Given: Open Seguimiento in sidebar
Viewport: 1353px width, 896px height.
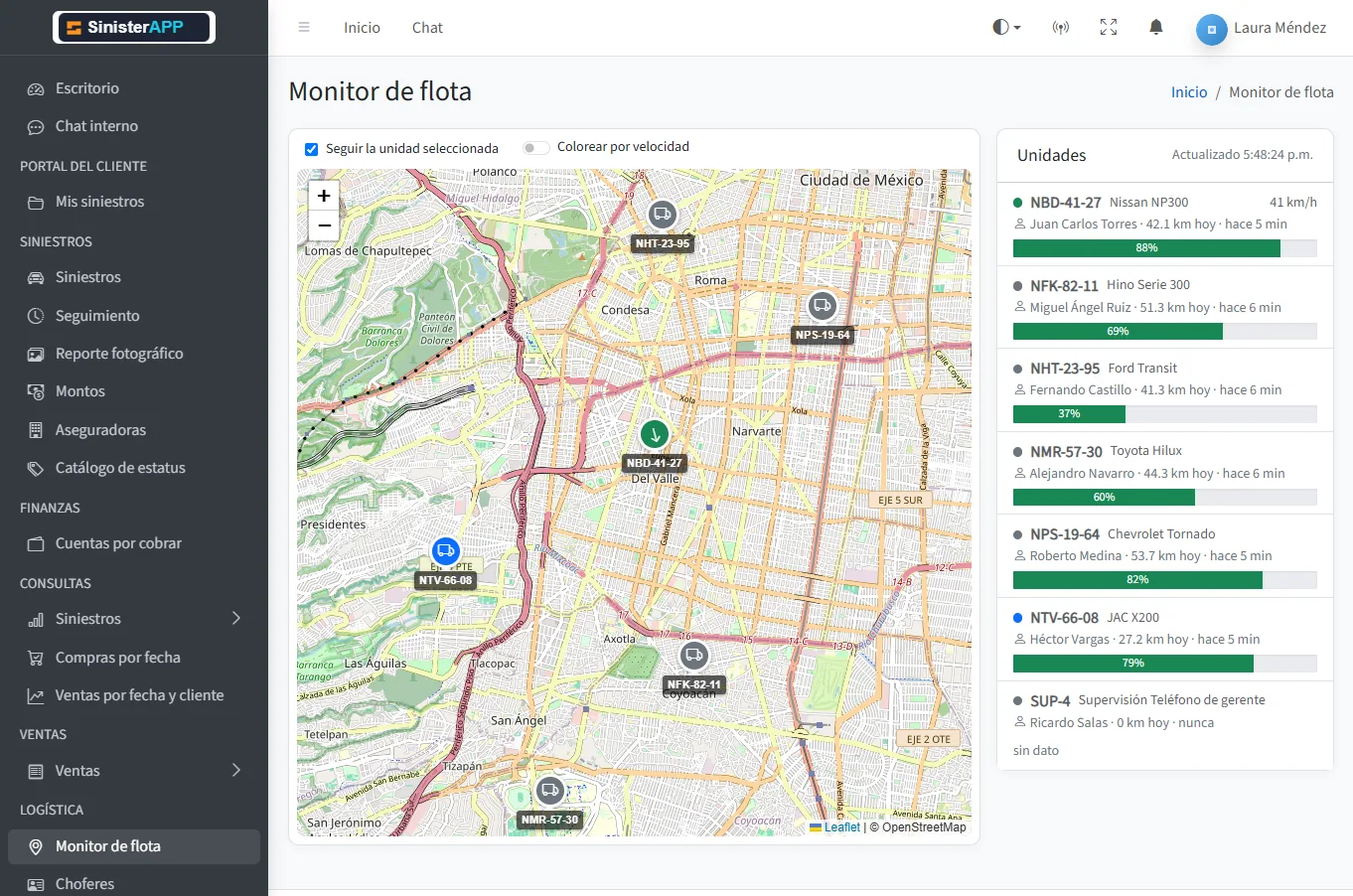Looking at the screenshot, I should point(134,316).
